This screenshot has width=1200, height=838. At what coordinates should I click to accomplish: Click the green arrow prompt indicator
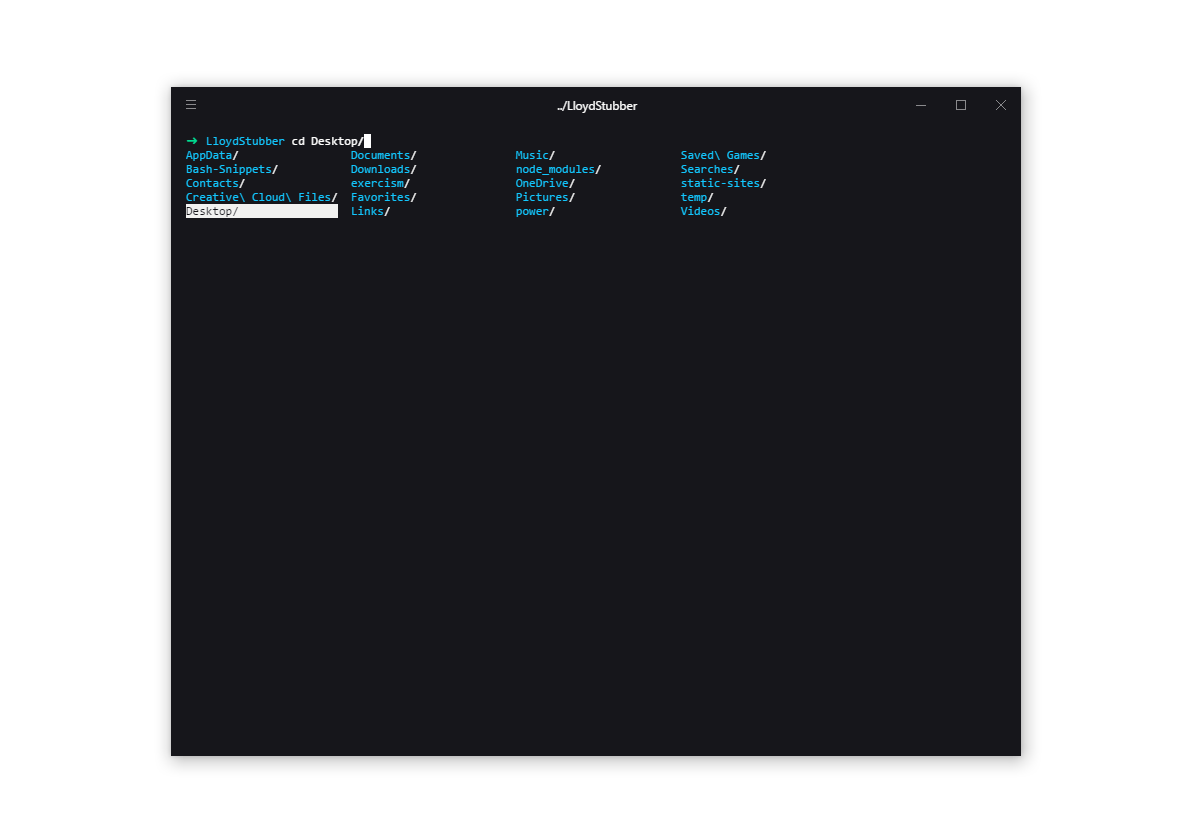[x=190, y=140]
